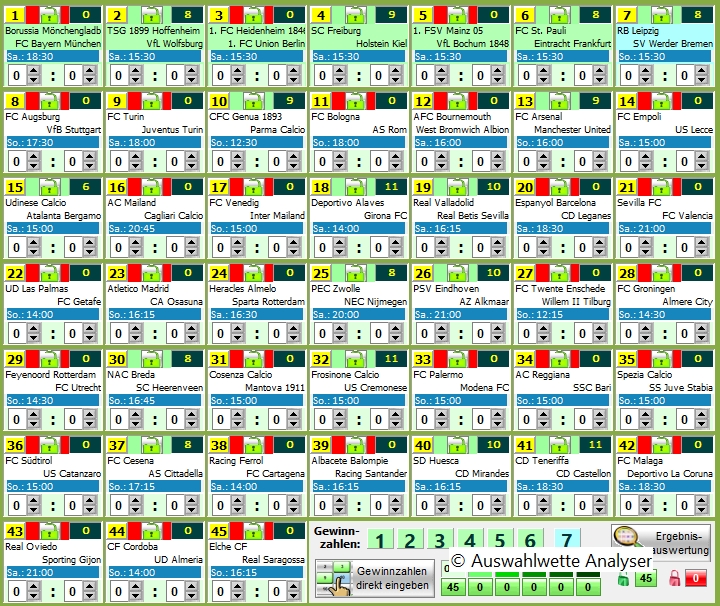
Task: Toggle the padlock on match 32 Frosinone Calcio
Action: [355, 359]
